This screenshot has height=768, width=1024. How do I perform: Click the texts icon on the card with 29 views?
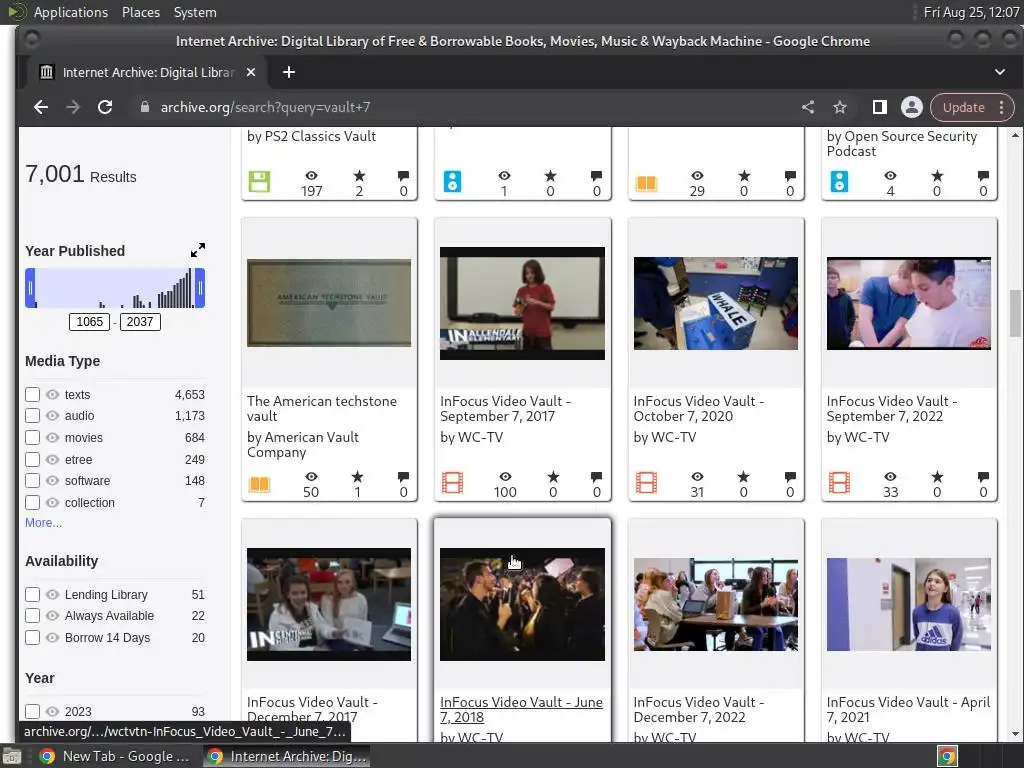[646, 183]
